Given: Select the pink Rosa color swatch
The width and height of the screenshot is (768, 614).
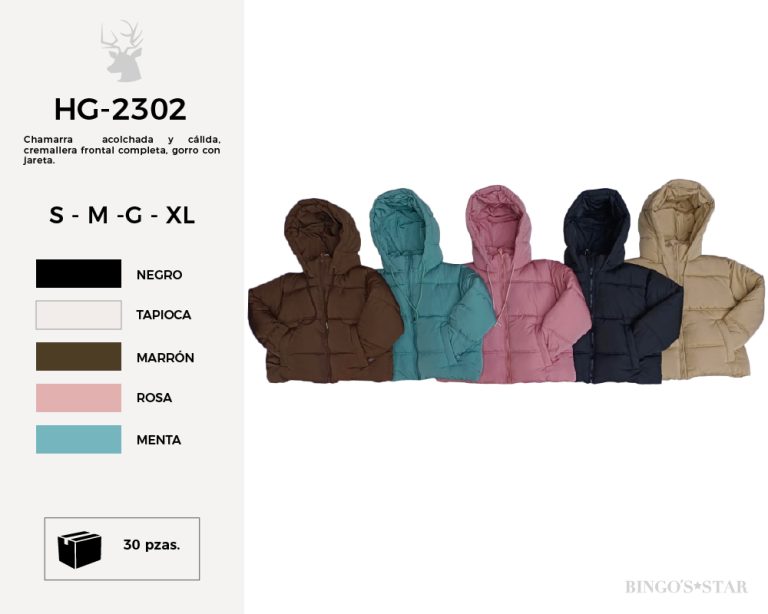Looking at the screenshot, I should point(78,398).
